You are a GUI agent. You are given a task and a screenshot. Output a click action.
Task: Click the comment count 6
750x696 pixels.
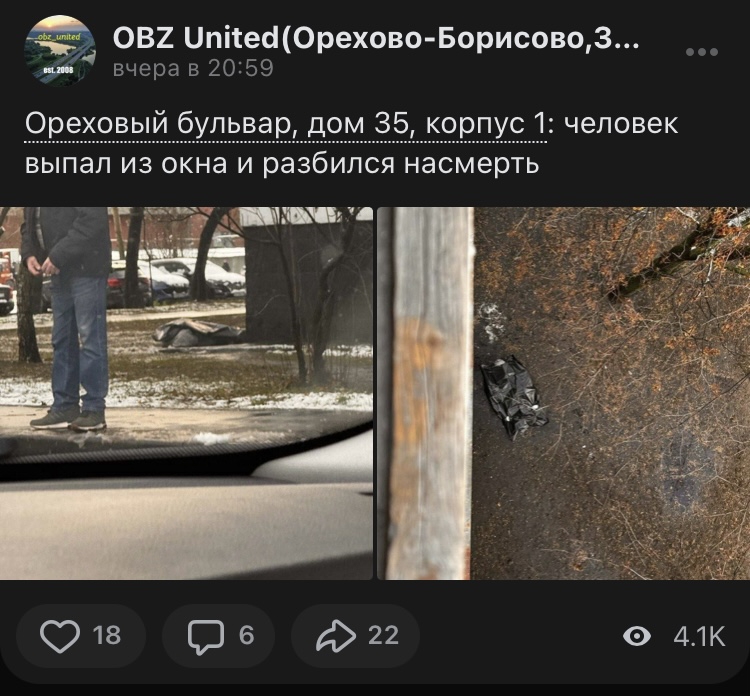[246, 636]
